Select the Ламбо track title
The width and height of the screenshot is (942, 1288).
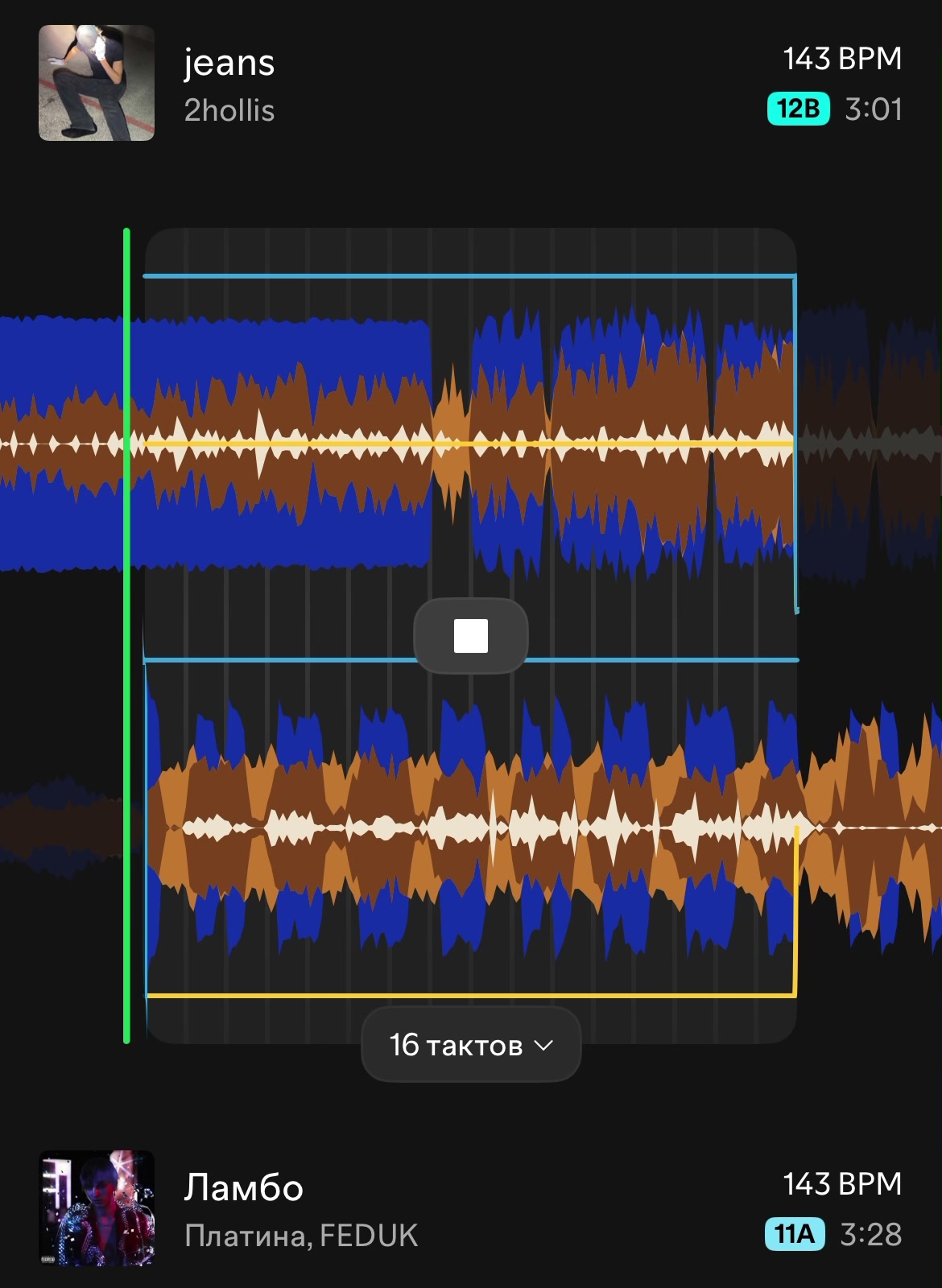tap(243, 1187)
